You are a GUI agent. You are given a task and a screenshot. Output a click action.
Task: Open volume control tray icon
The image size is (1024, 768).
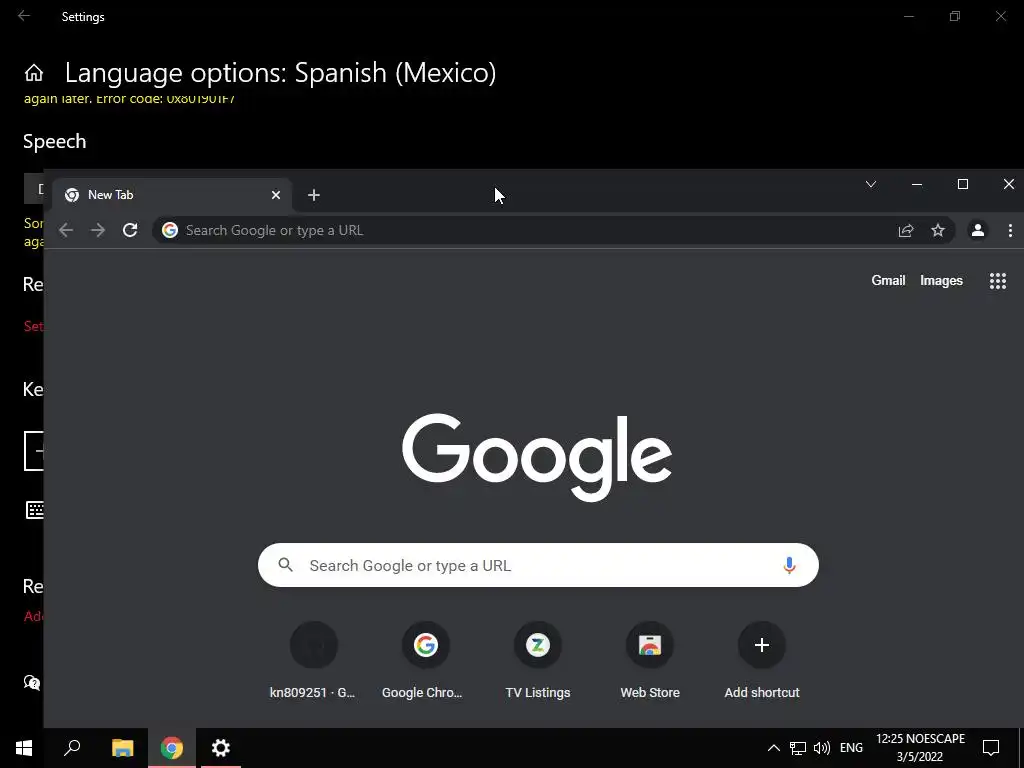point(822,748)
